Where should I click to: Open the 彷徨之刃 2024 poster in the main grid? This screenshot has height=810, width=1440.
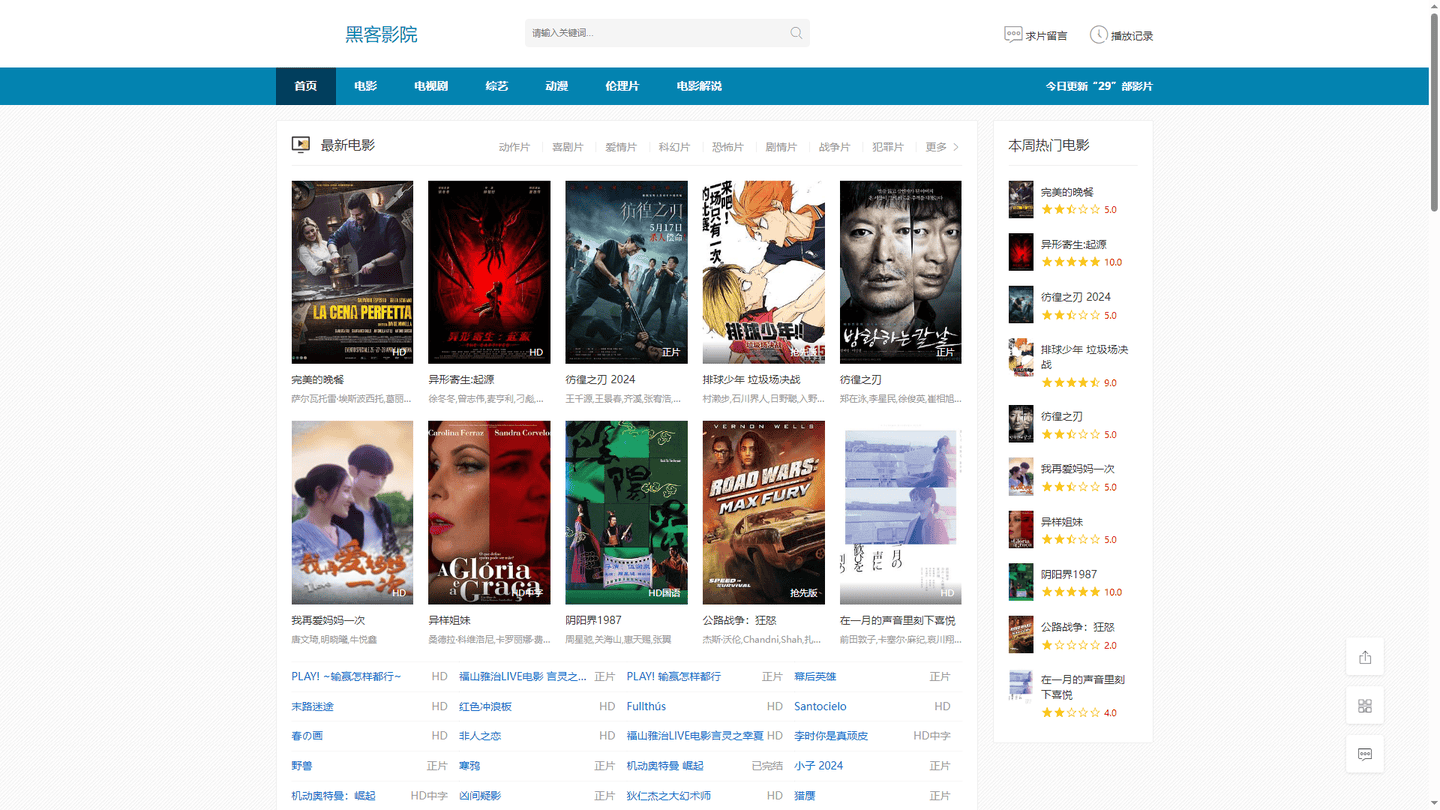tap(626, 272)
